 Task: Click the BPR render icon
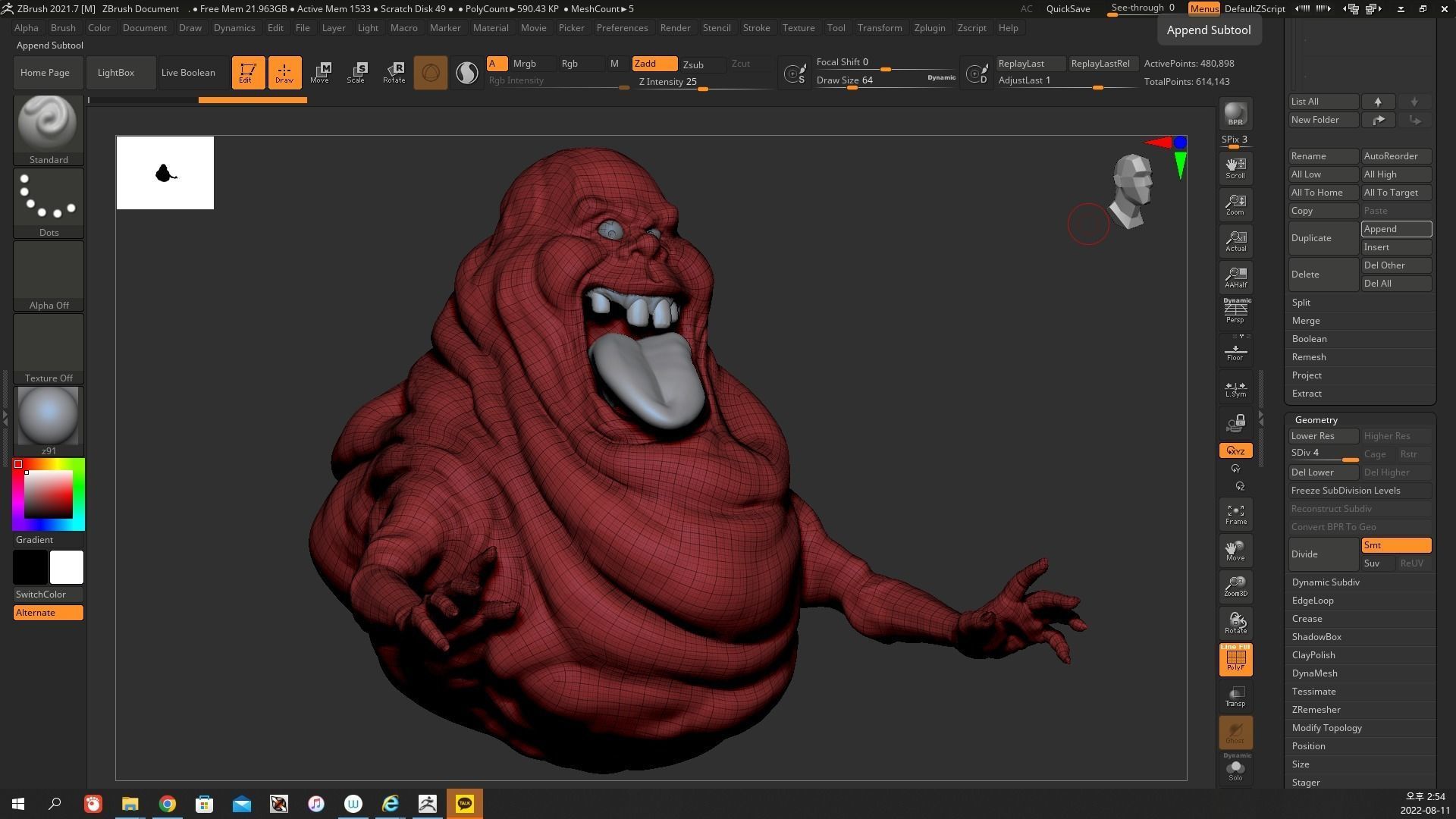(1235, 114)
